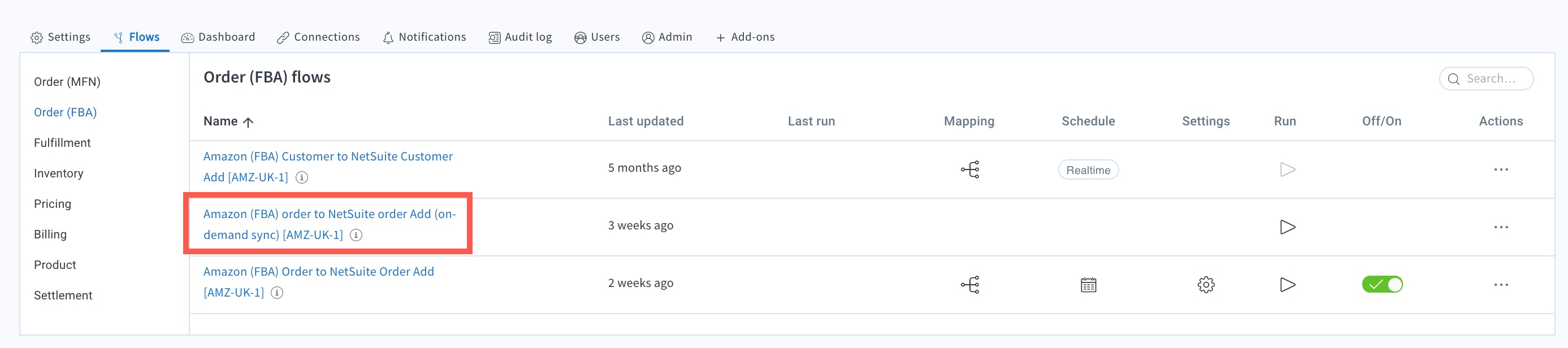Open the Billing flow group
This screenshot has width=1568, height=348.
click(50, 234)
